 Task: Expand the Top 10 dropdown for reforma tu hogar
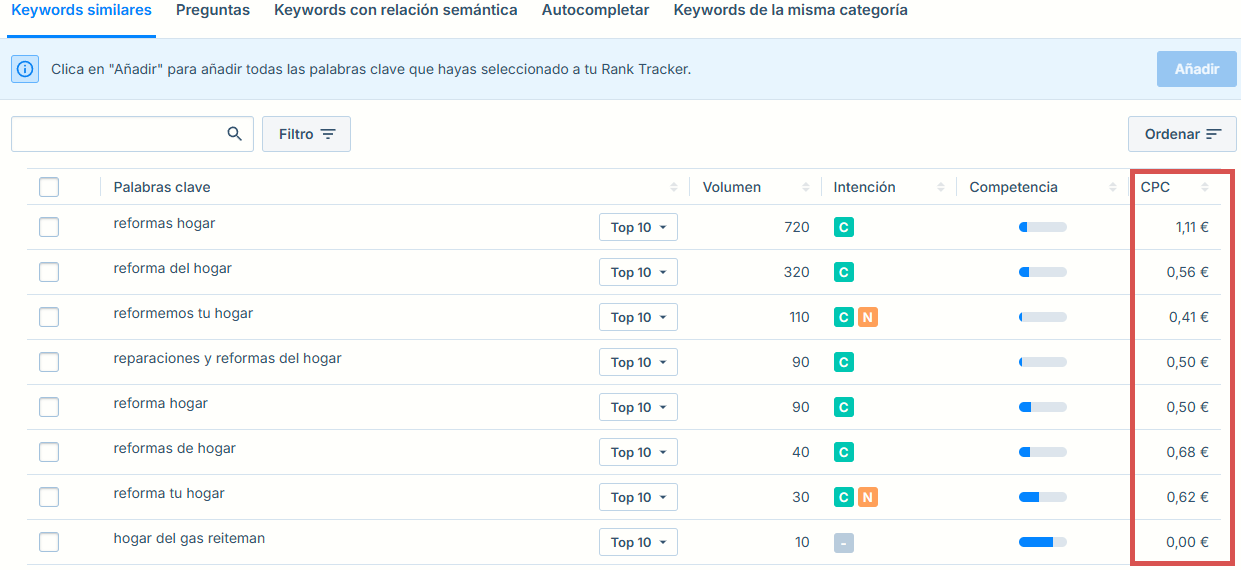638,497
